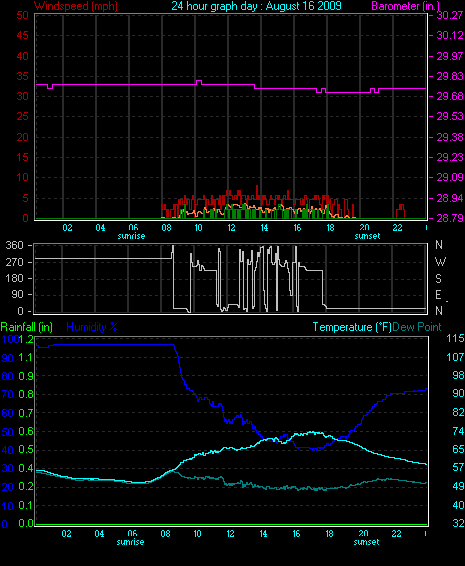Click the W compass label beside direction graph
The image size is (465, 566).
[440, 262]
